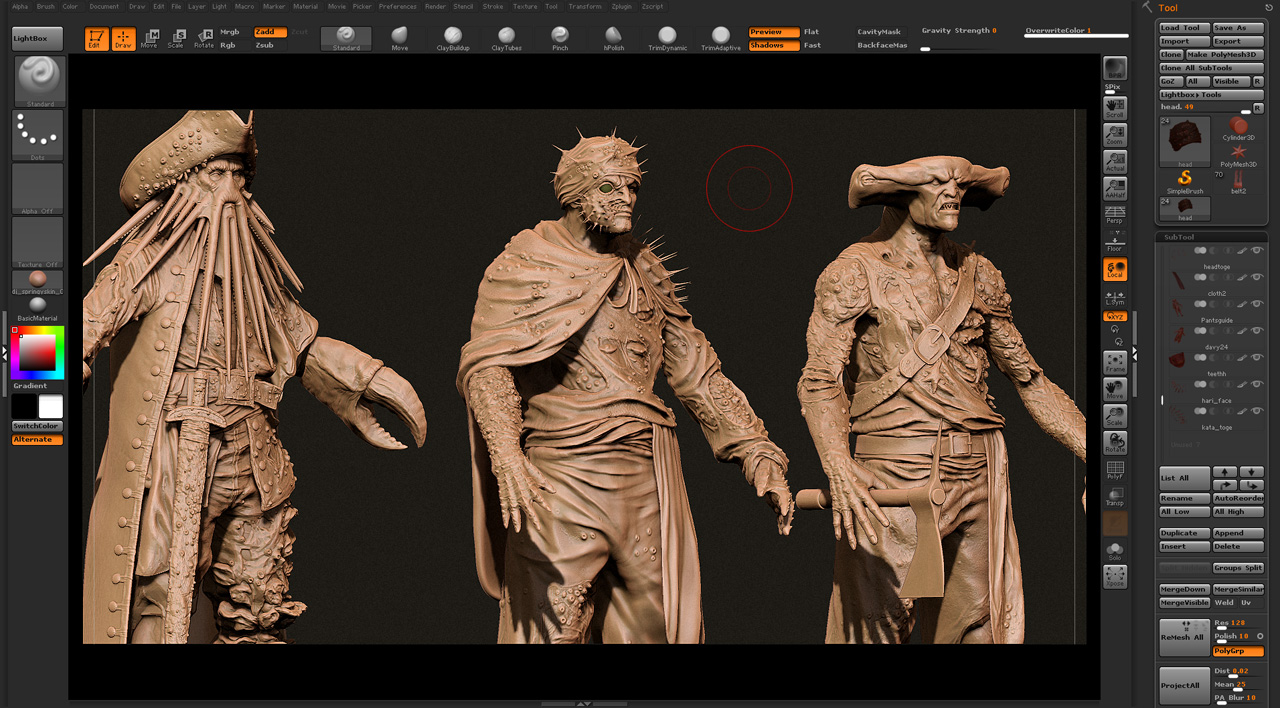Image resolution: width=1280 pixels, height=708 pixels.
Task: Open the Render menu
Action: point(435,6)
